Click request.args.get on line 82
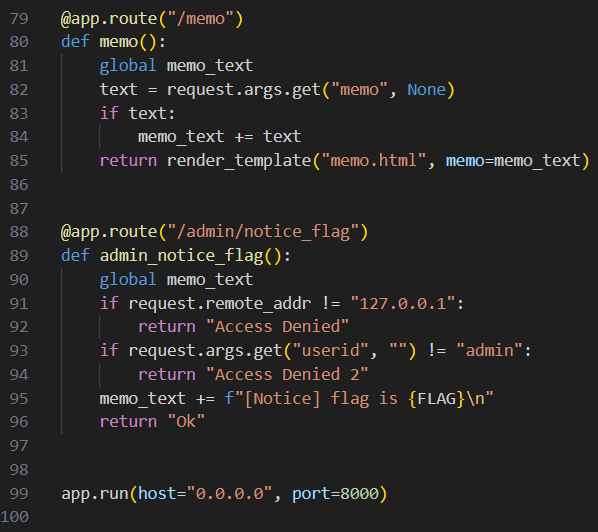 [x=244, y=90]
